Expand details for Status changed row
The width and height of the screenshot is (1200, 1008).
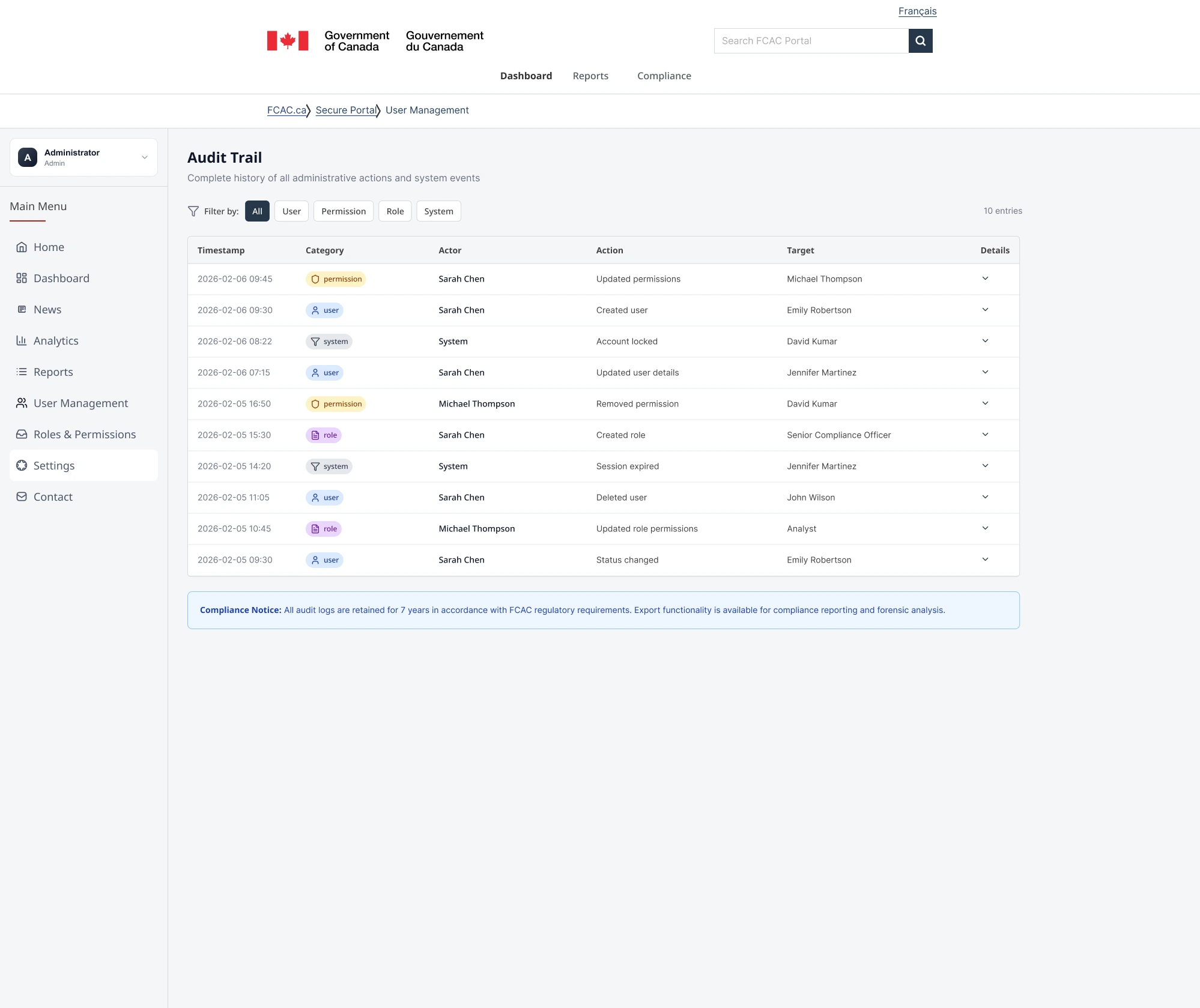point(985,560)
